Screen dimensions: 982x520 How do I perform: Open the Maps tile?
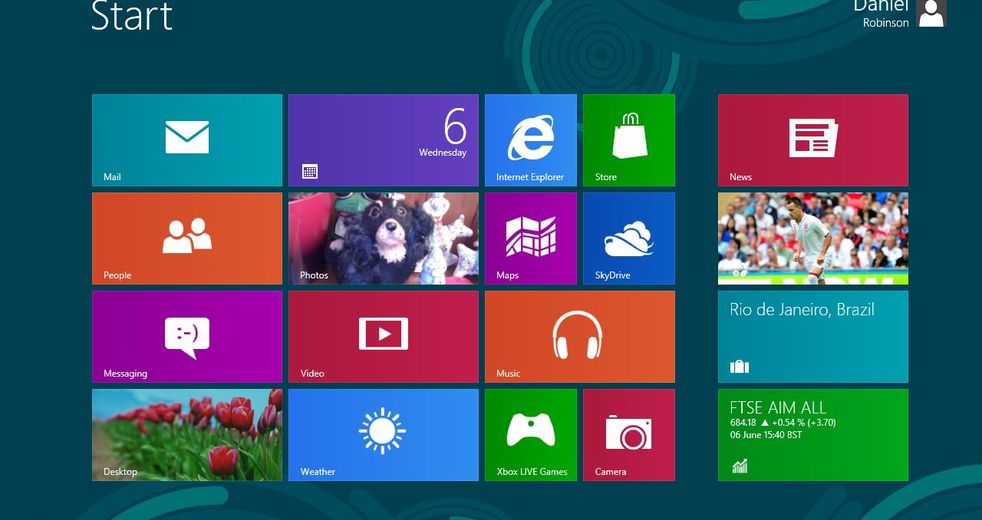[x=530, y=239]
